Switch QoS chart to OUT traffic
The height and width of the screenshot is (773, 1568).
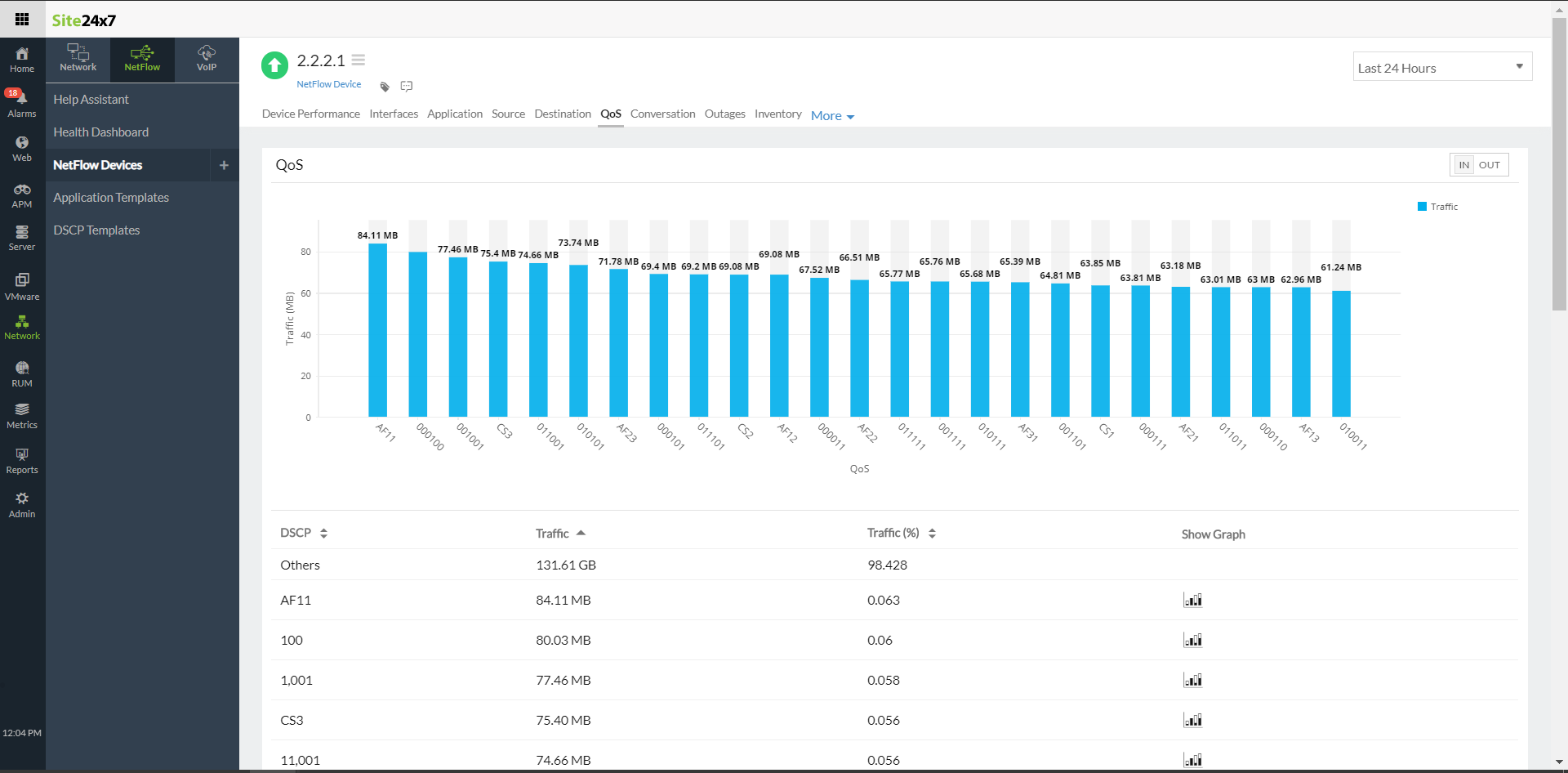1489,165
